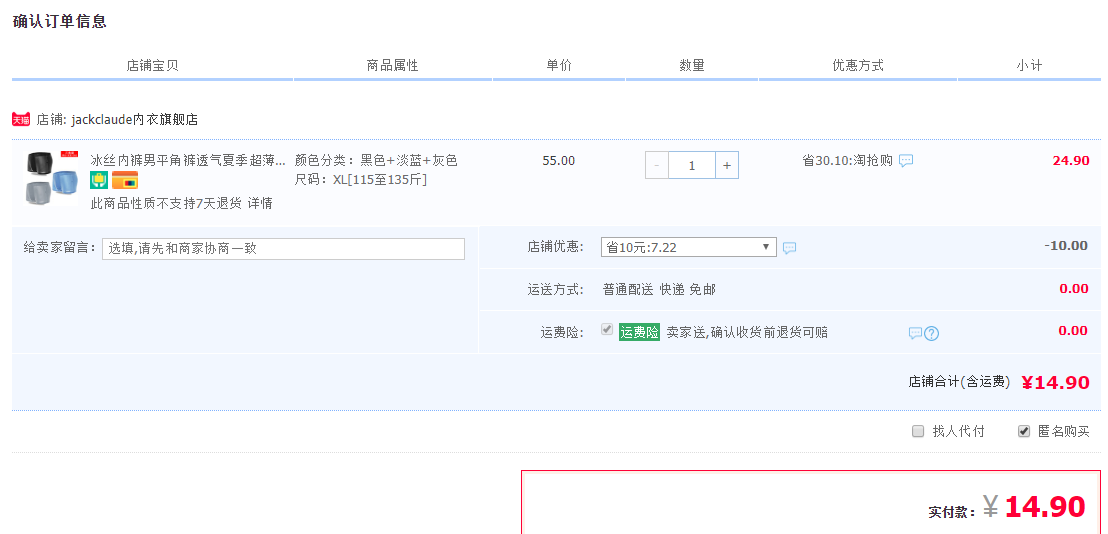Click the 普通配送 快递 免邮 shipping text
Image resolution: width=1108 pixels, height=534 pixels.
(659, 289)
